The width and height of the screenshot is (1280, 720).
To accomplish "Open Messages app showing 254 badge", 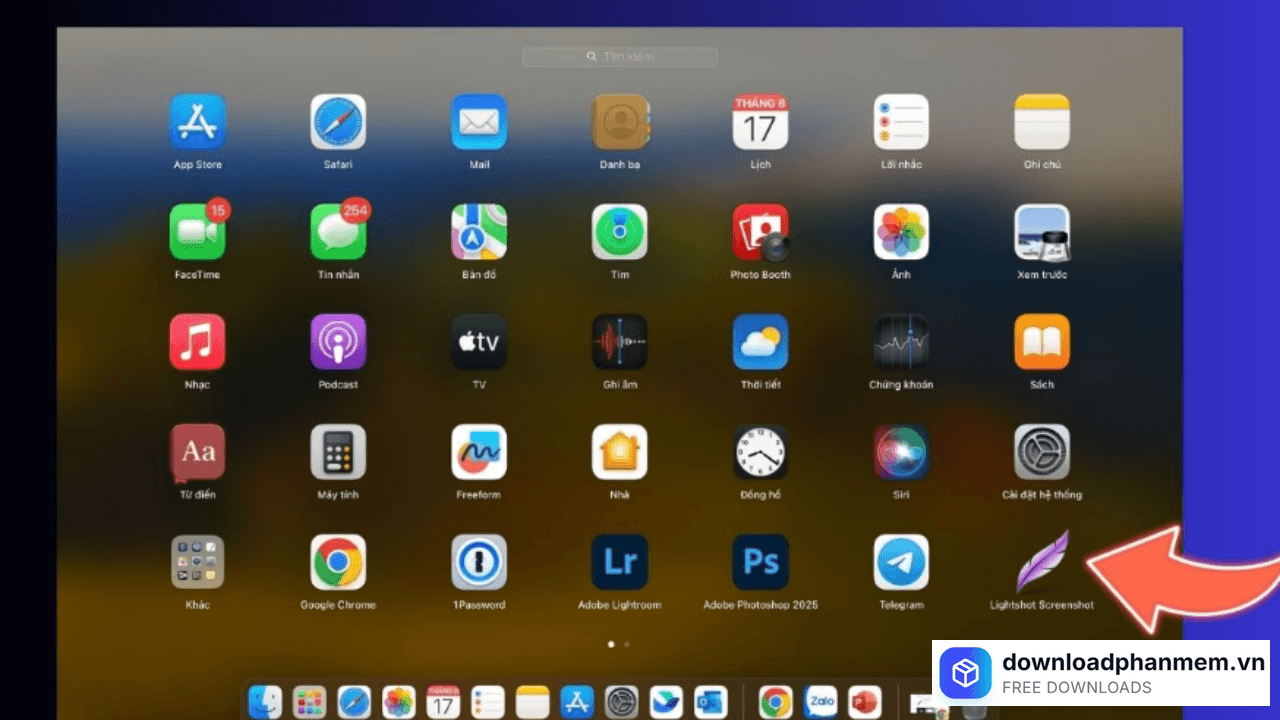I will pyautogui.click(x=338, y=234).
